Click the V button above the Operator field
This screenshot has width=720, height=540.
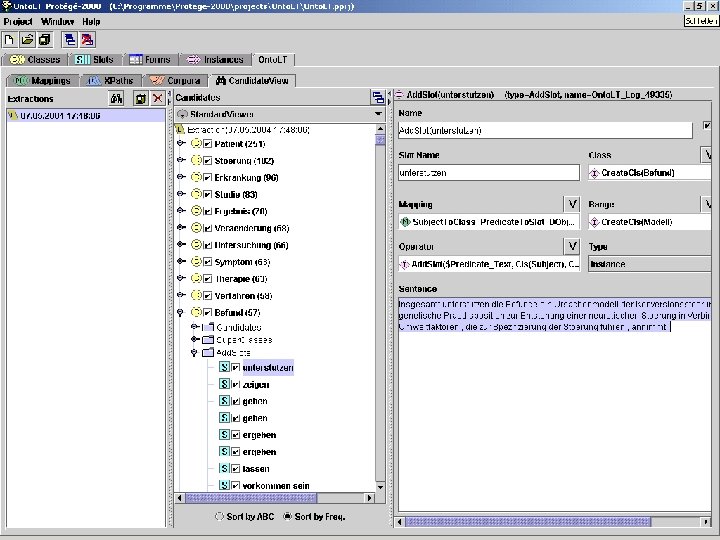[571, 246]
